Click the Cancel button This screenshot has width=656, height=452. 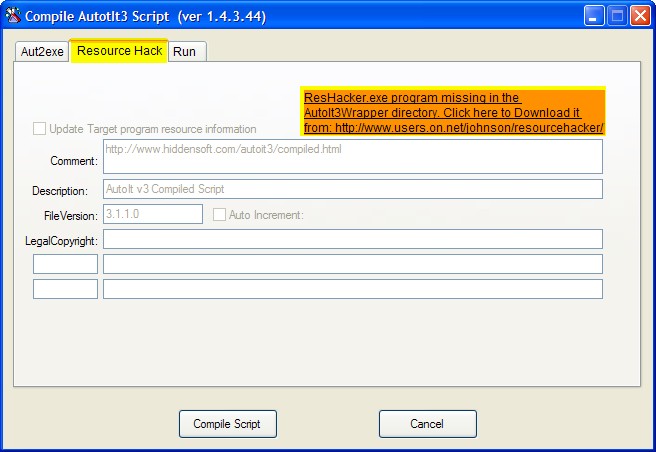[427, 424]
